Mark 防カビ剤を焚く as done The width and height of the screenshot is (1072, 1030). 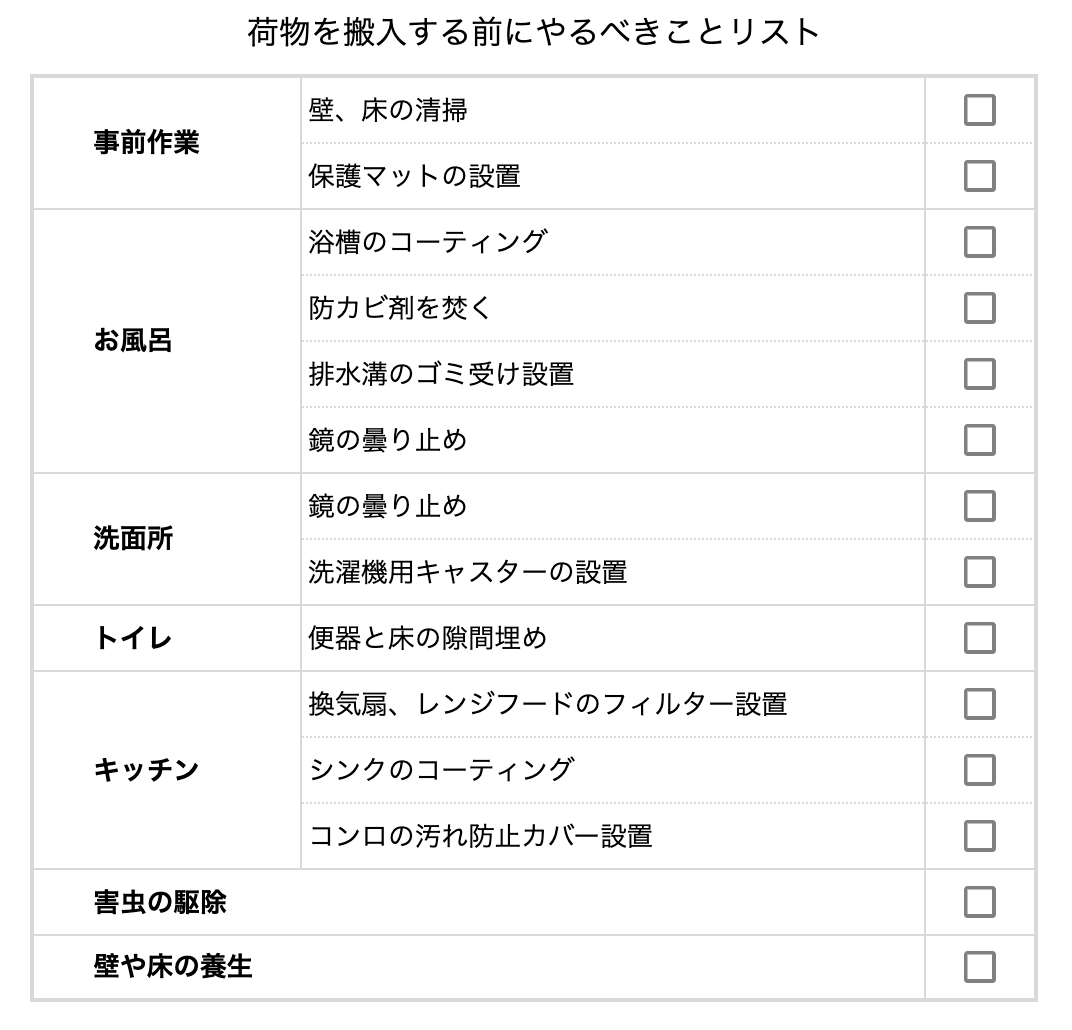pyautogui.click(x=979, y=308)
